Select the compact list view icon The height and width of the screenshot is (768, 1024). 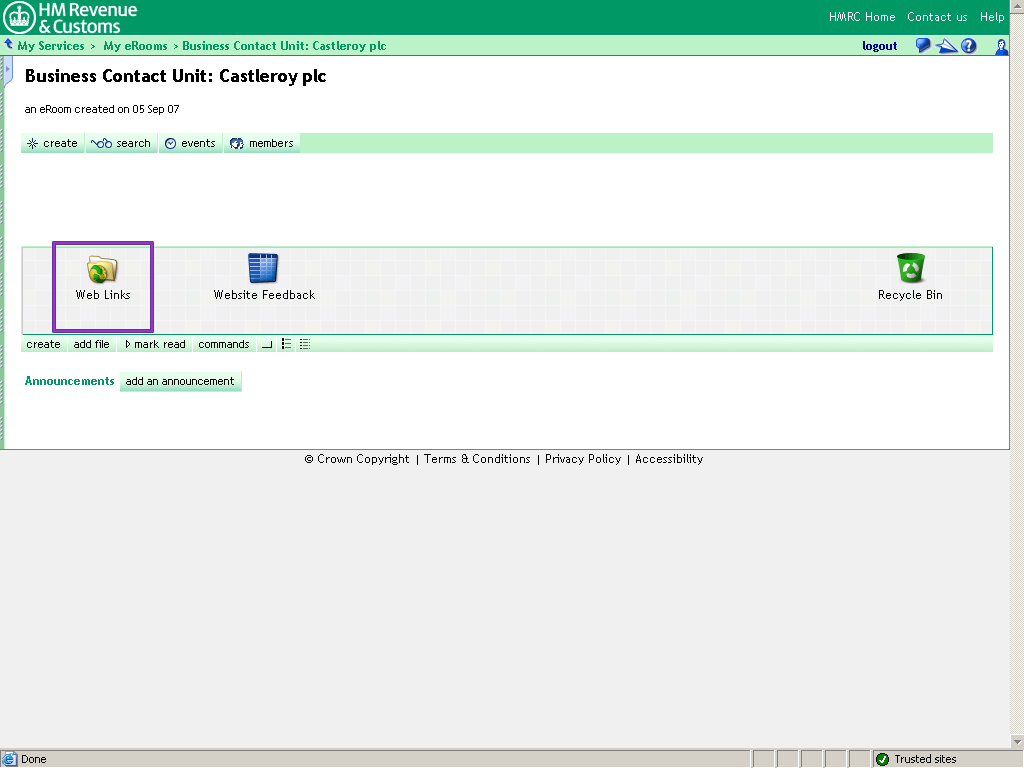click(x=286, y=344)
